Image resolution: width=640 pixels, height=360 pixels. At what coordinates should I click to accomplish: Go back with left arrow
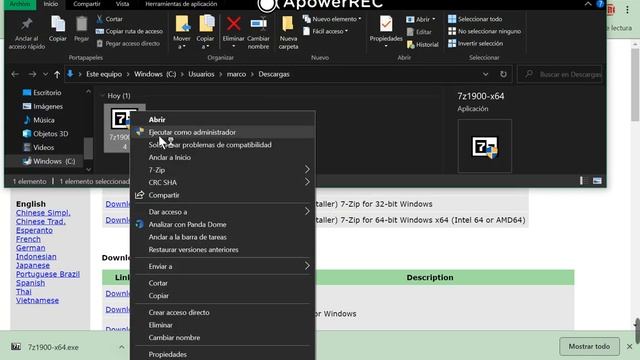coord(15,74)
